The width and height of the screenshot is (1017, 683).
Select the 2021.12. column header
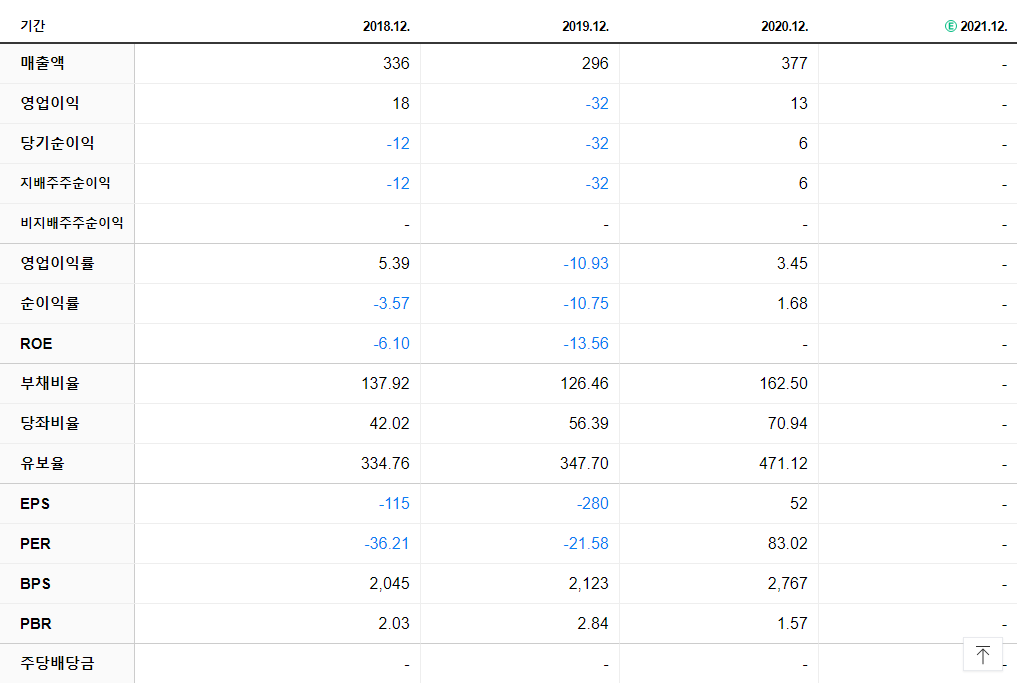(984, 26)
